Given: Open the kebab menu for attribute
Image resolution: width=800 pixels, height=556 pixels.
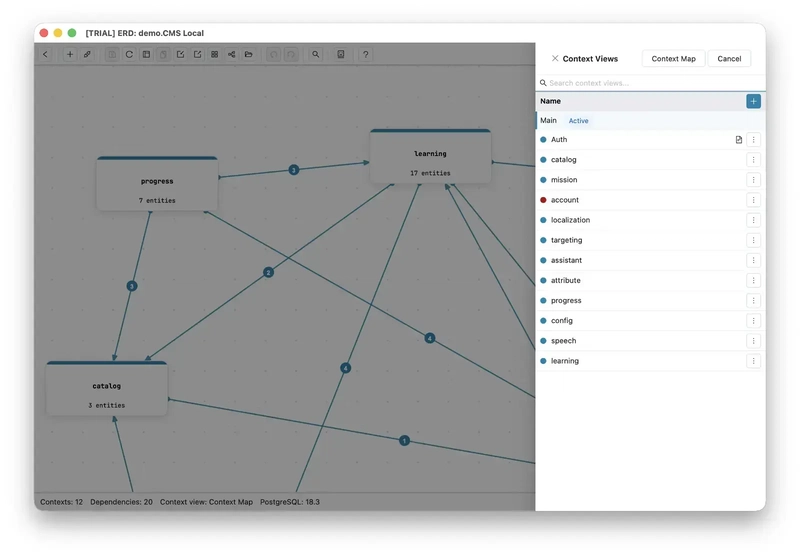Looking at the screenshot, I should click(753, 281).
